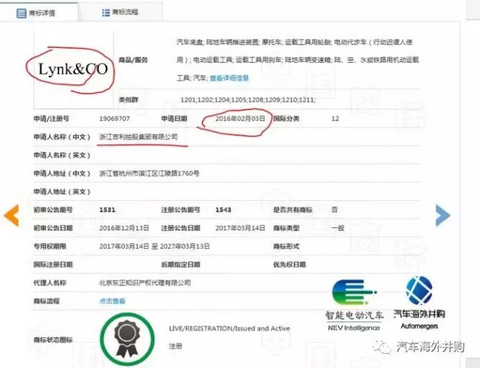The image size is (480, 368).
Task: Click the applicant address 浙江省杭州市滨江区江陵路1760号
Action: pos(149,173)
